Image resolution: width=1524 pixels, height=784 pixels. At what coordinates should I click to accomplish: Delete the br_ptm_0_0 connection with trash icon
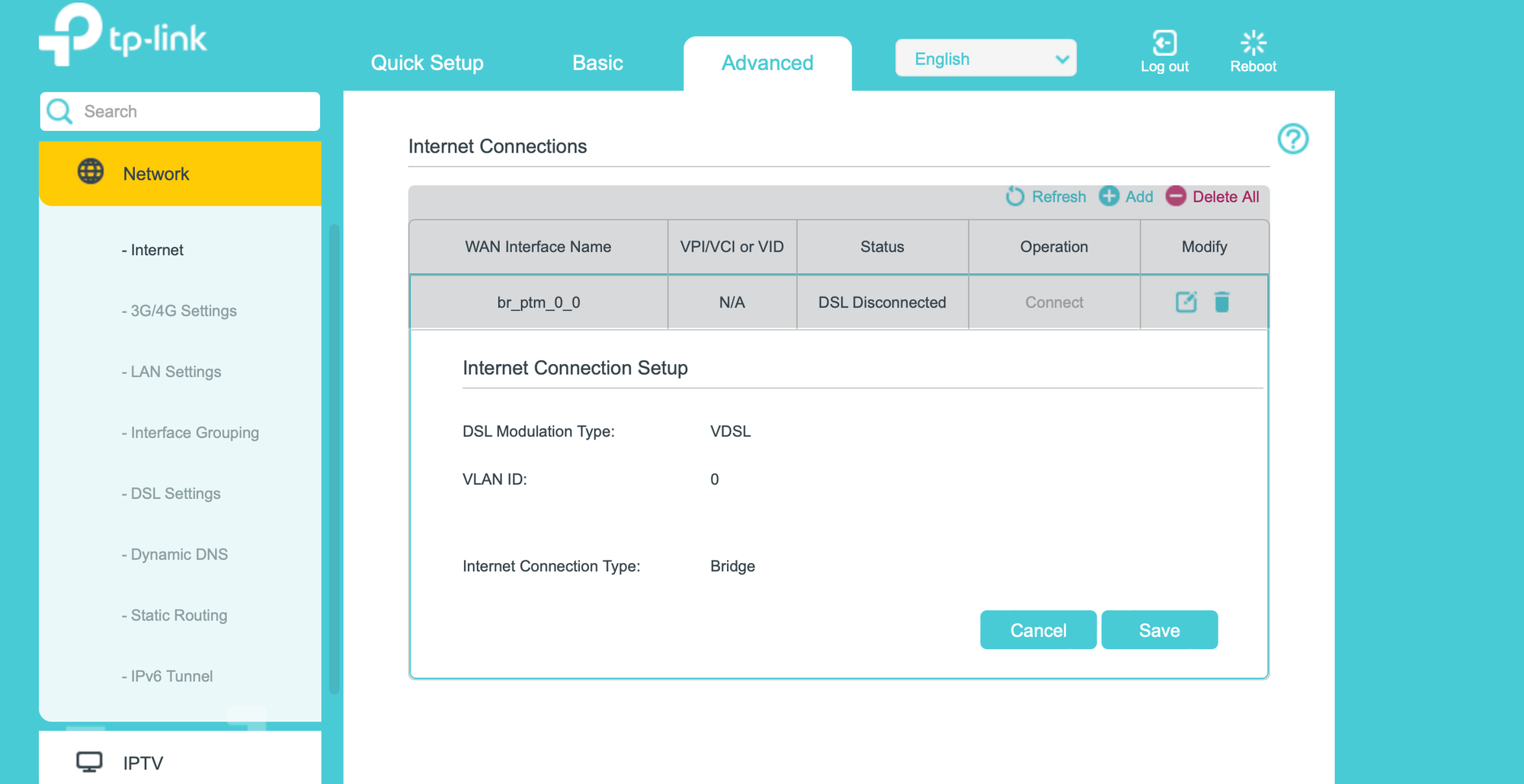click(x=1221, y=302)
